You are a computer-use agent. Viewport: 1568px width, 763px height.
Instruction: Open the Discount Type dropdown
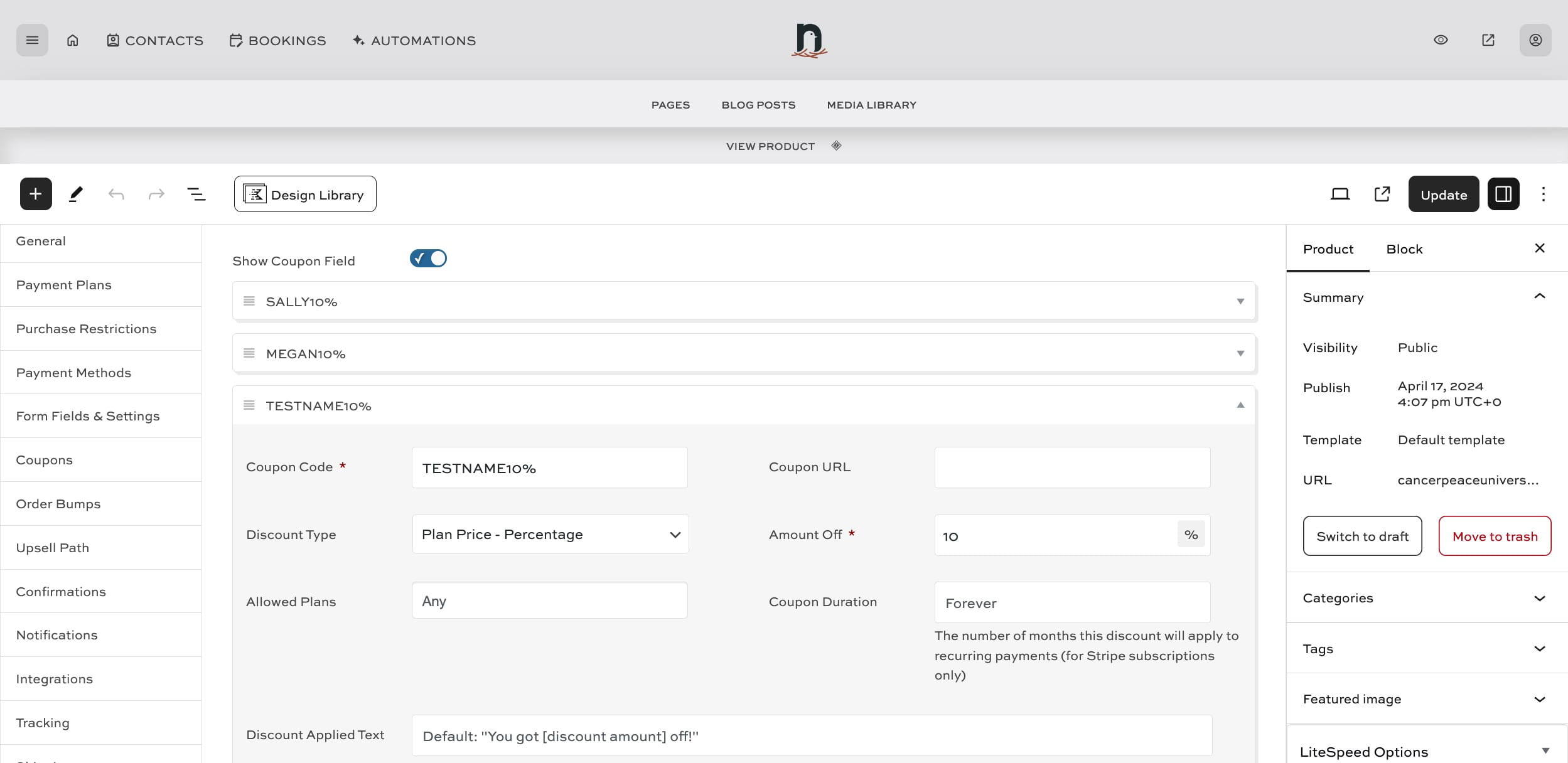550,535
